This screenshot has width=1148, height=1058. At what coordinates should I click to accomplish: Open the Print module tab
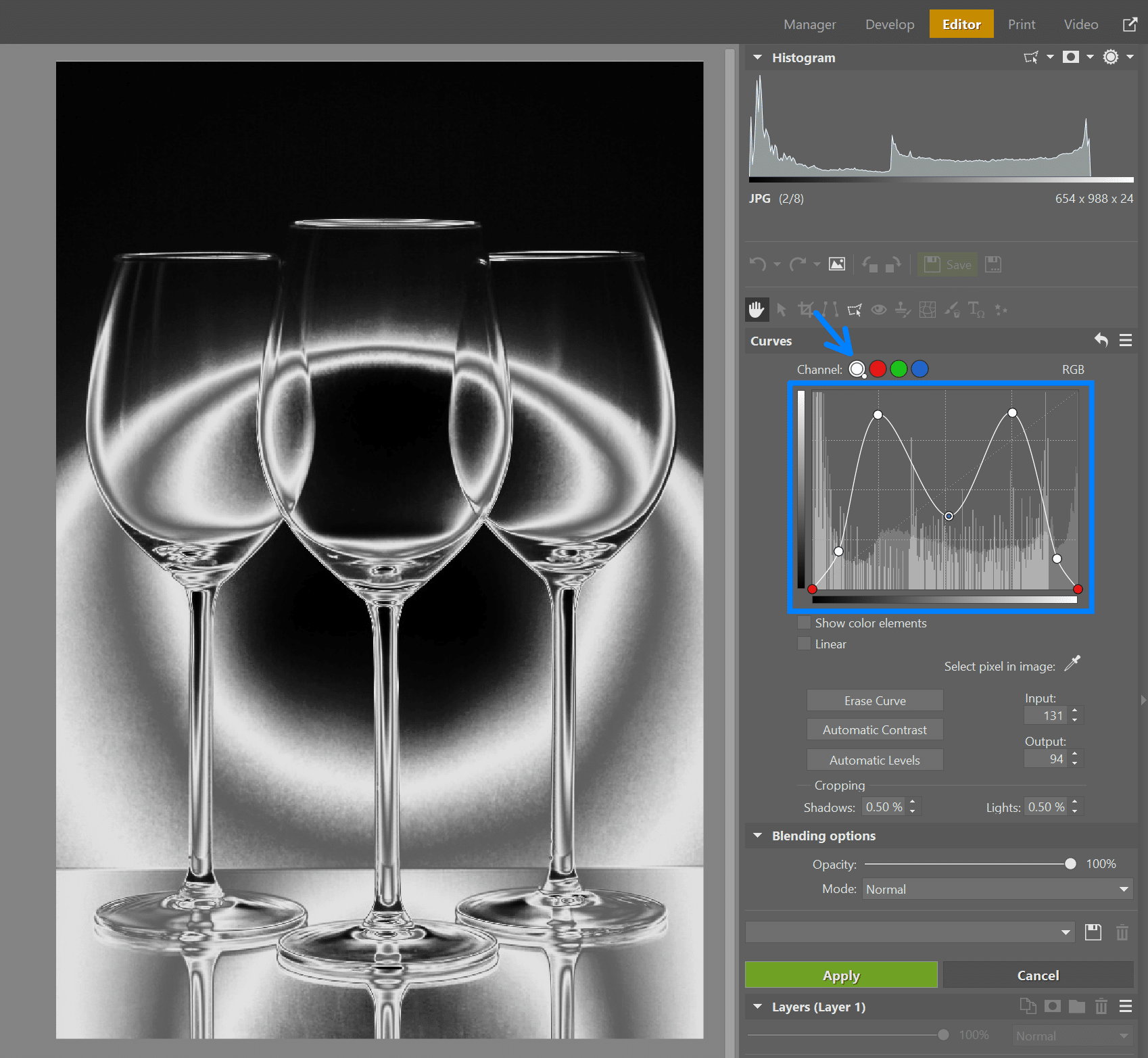click(1021, 24)
